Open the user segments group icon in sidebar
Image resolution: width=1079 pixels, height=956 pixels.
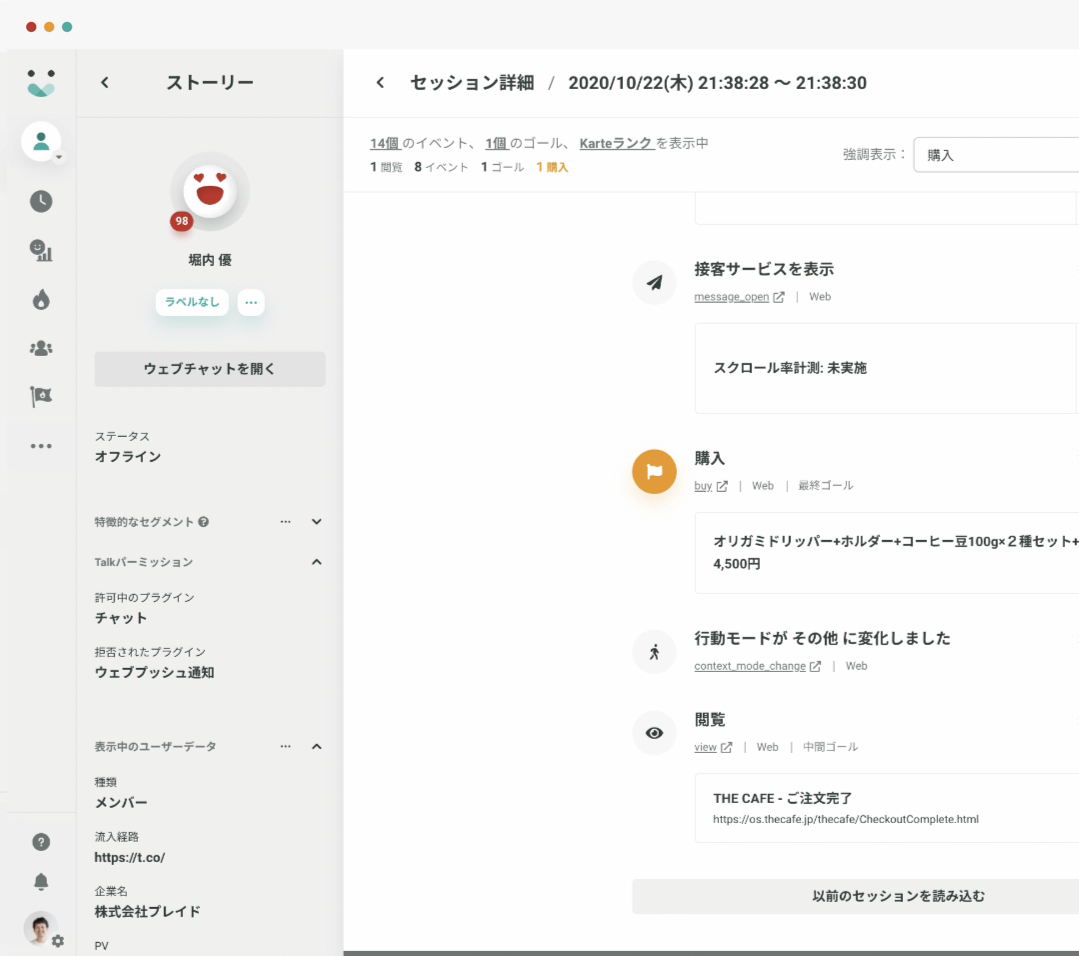point(40,347)
